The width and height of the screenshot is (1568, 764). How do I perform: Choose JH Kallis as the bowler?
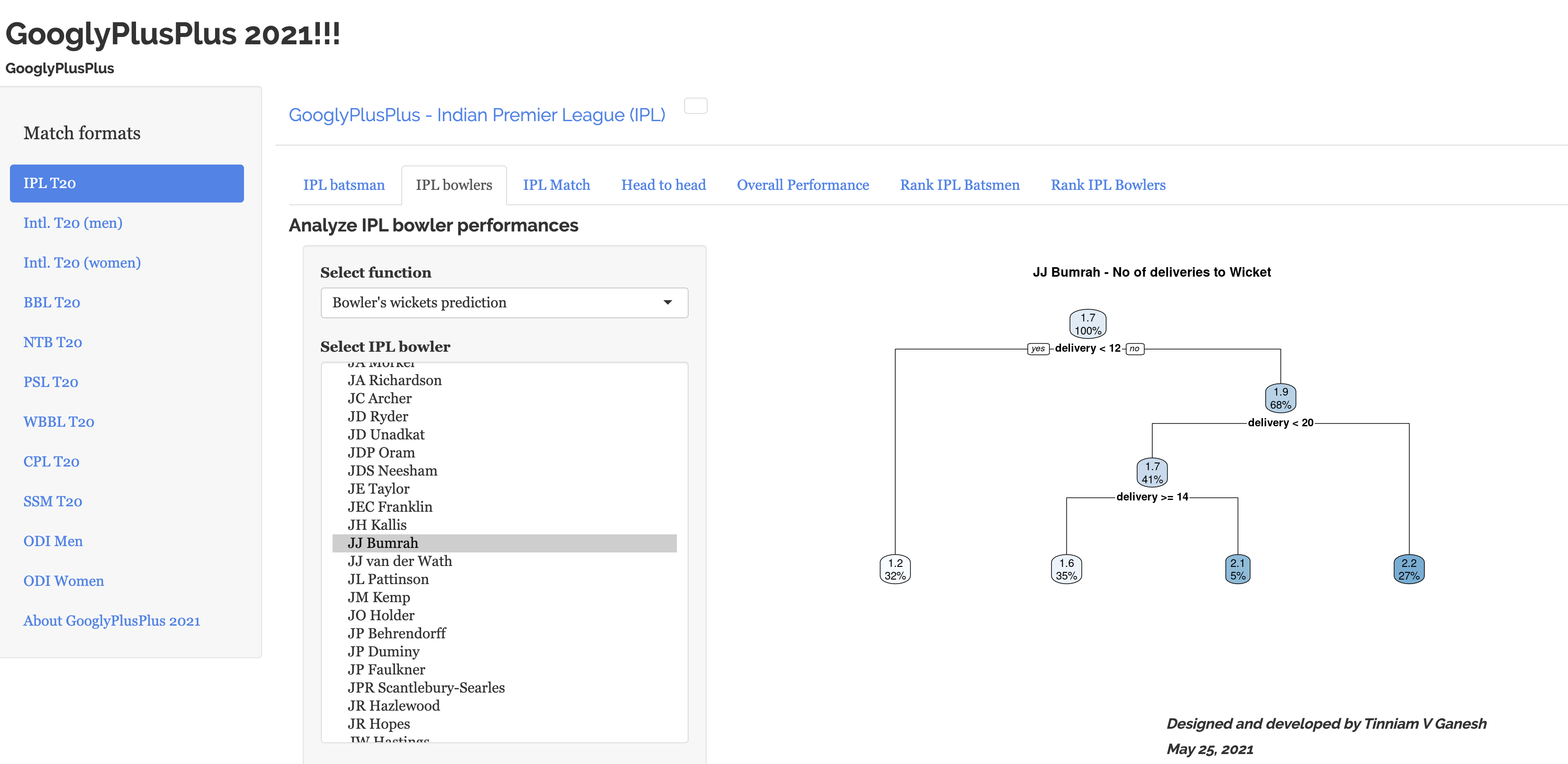377,525
